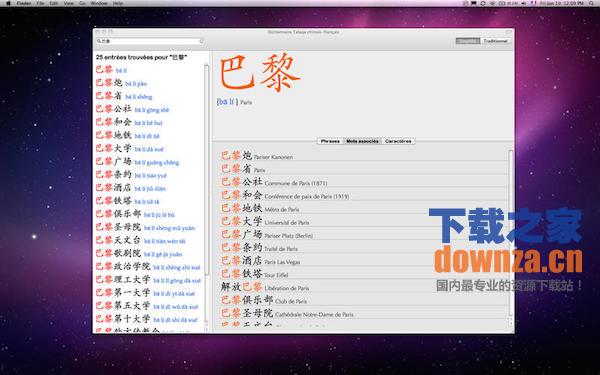Select result 巴黎歌剧院 in the results list

139,253
